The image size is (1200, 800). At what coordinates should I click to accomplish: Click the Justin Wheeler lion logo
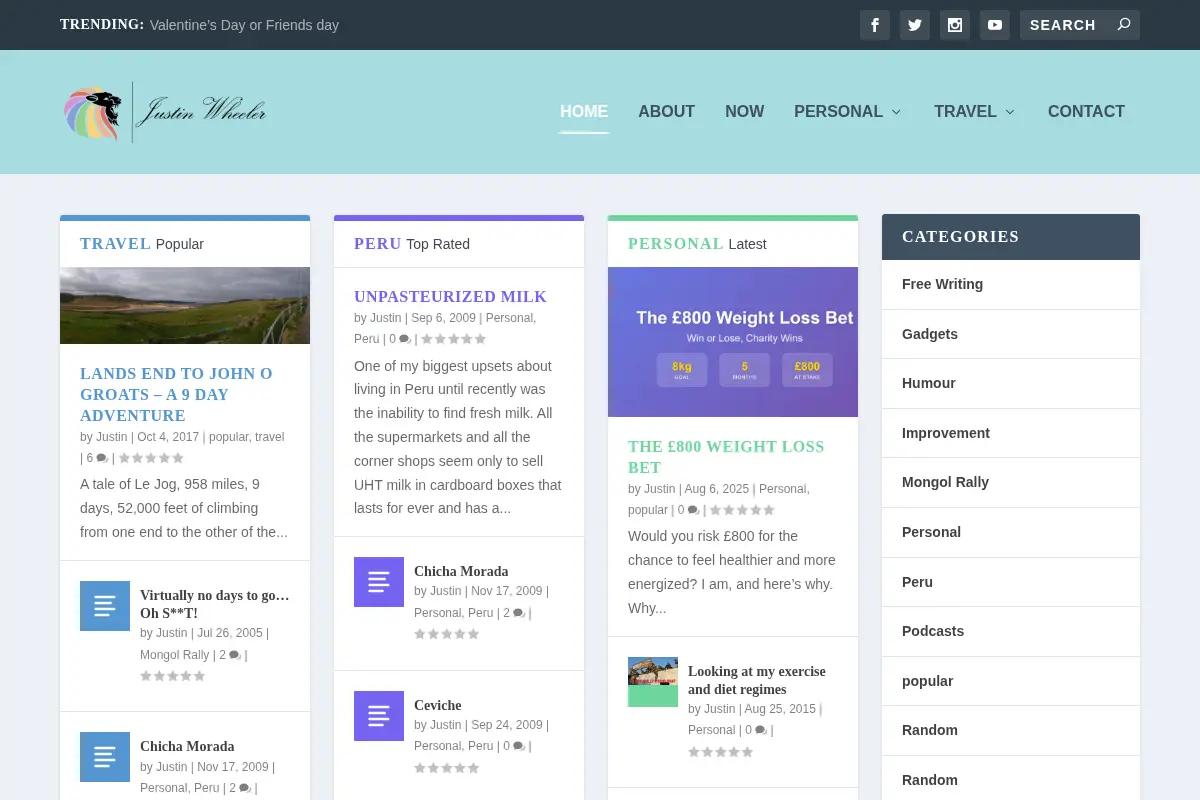click(x=166, y=112)
